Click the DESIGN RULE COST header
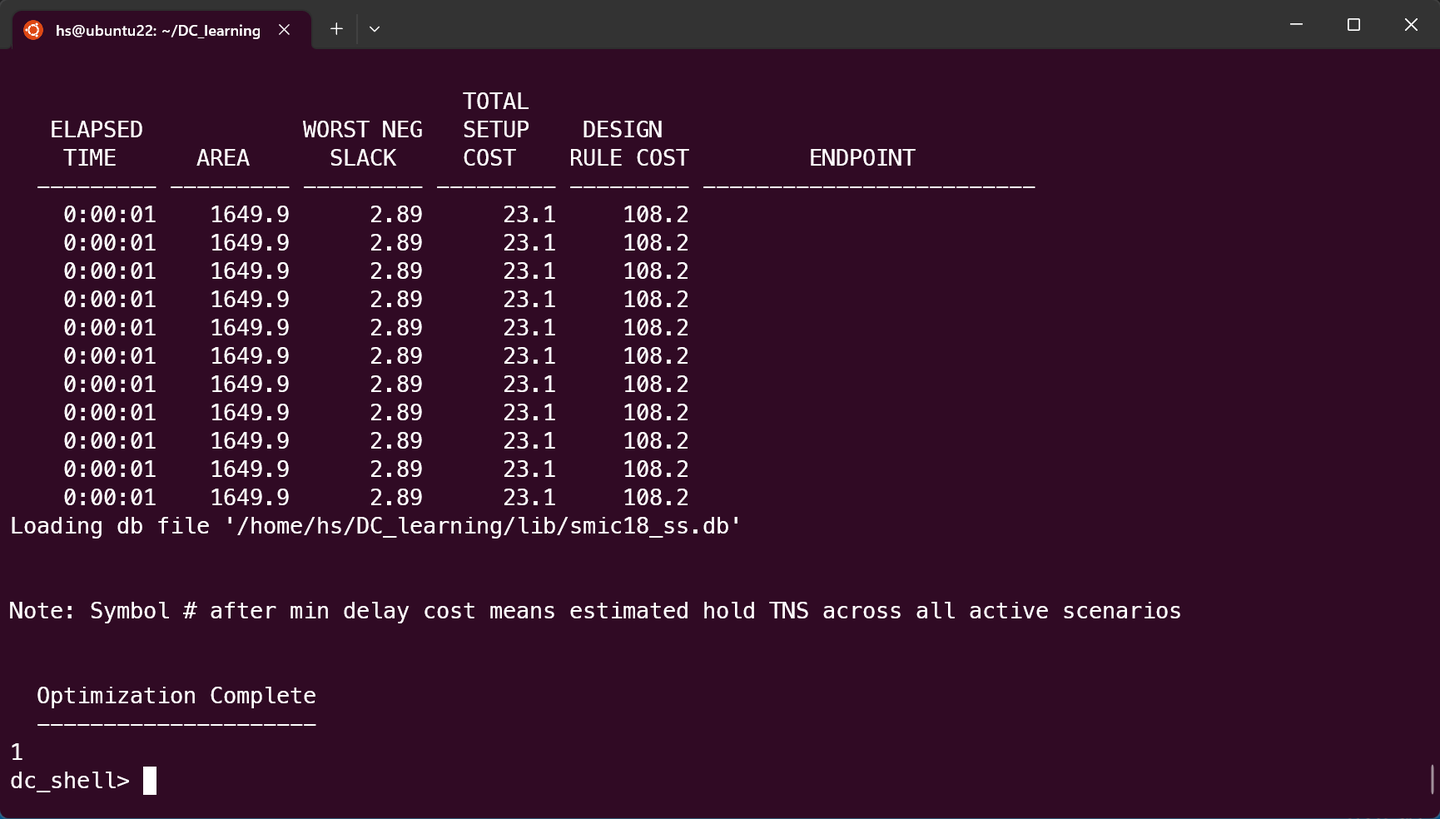Image resolution: width=1440 pixels, height=819 pixels. click(x=628, y=143)
